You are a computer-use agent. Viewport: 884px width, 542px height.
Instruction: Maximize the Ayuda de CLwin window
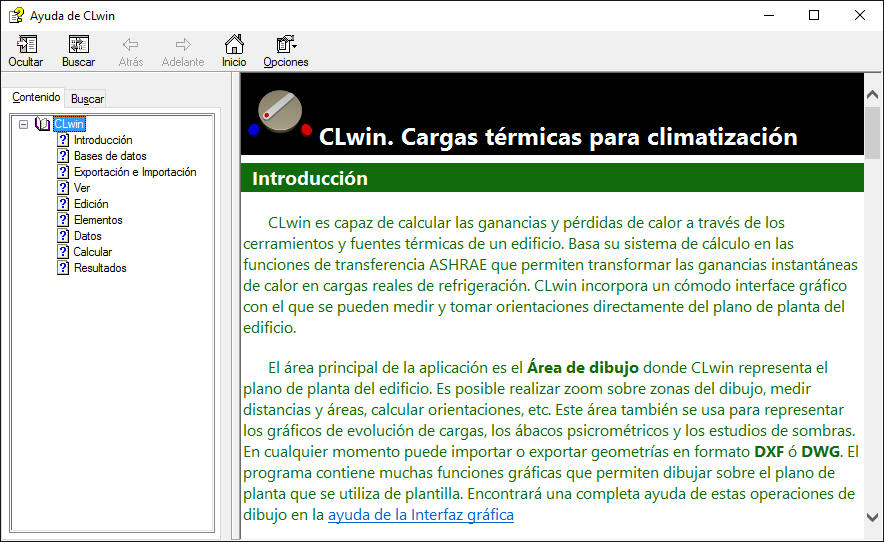click(x=814, y=15)
